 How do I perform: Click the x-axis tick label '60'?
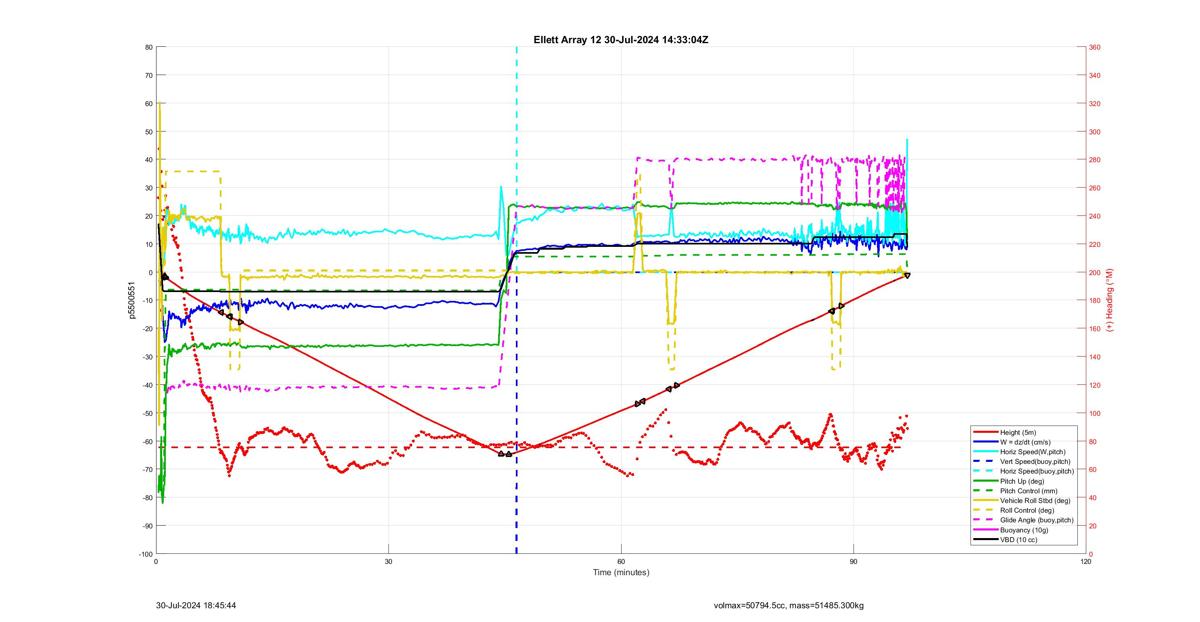(x=621, y=562)
